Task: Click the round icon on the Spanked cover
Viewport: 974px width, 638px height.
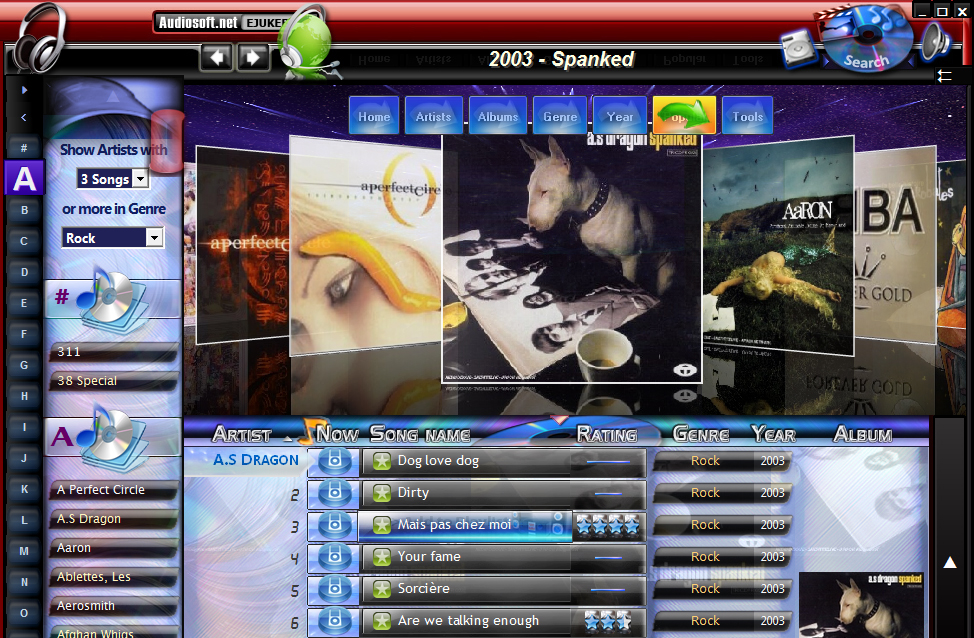Action: [x=685, y=370]
